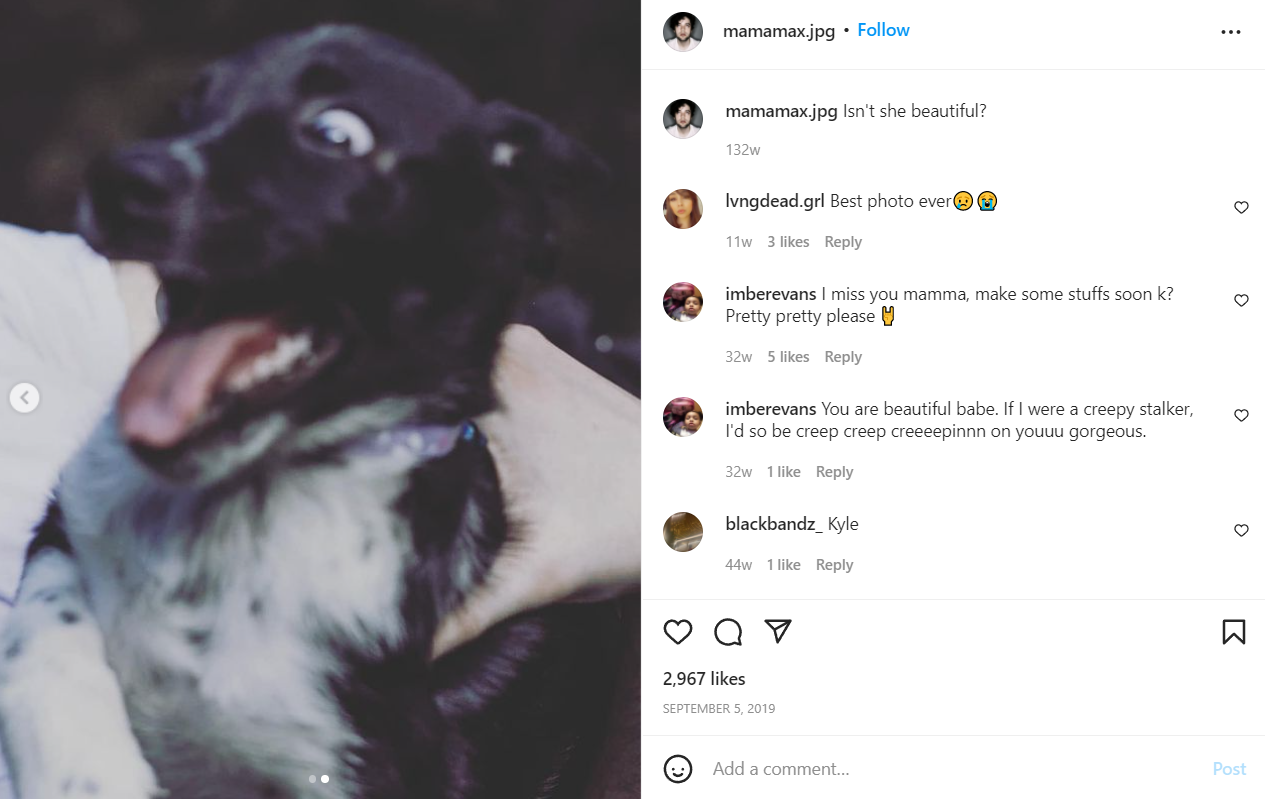Focus the Add a comment field
1265x799 pixels.
point(955,769)
